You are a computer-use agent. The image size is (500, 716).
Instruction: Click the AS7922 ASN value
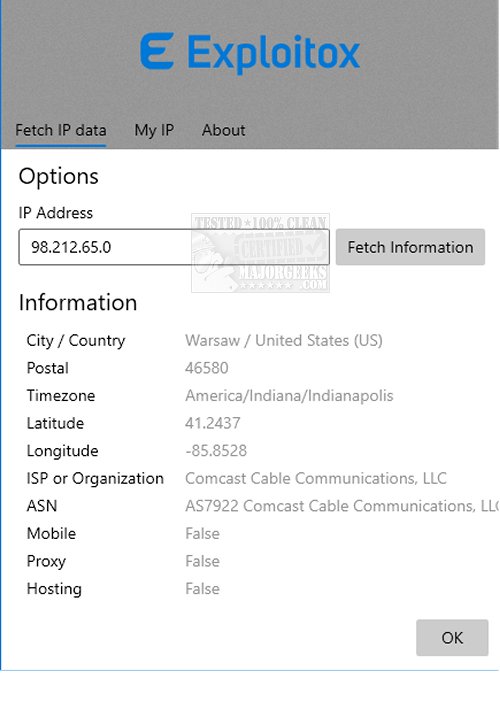[x=342, y=506]
